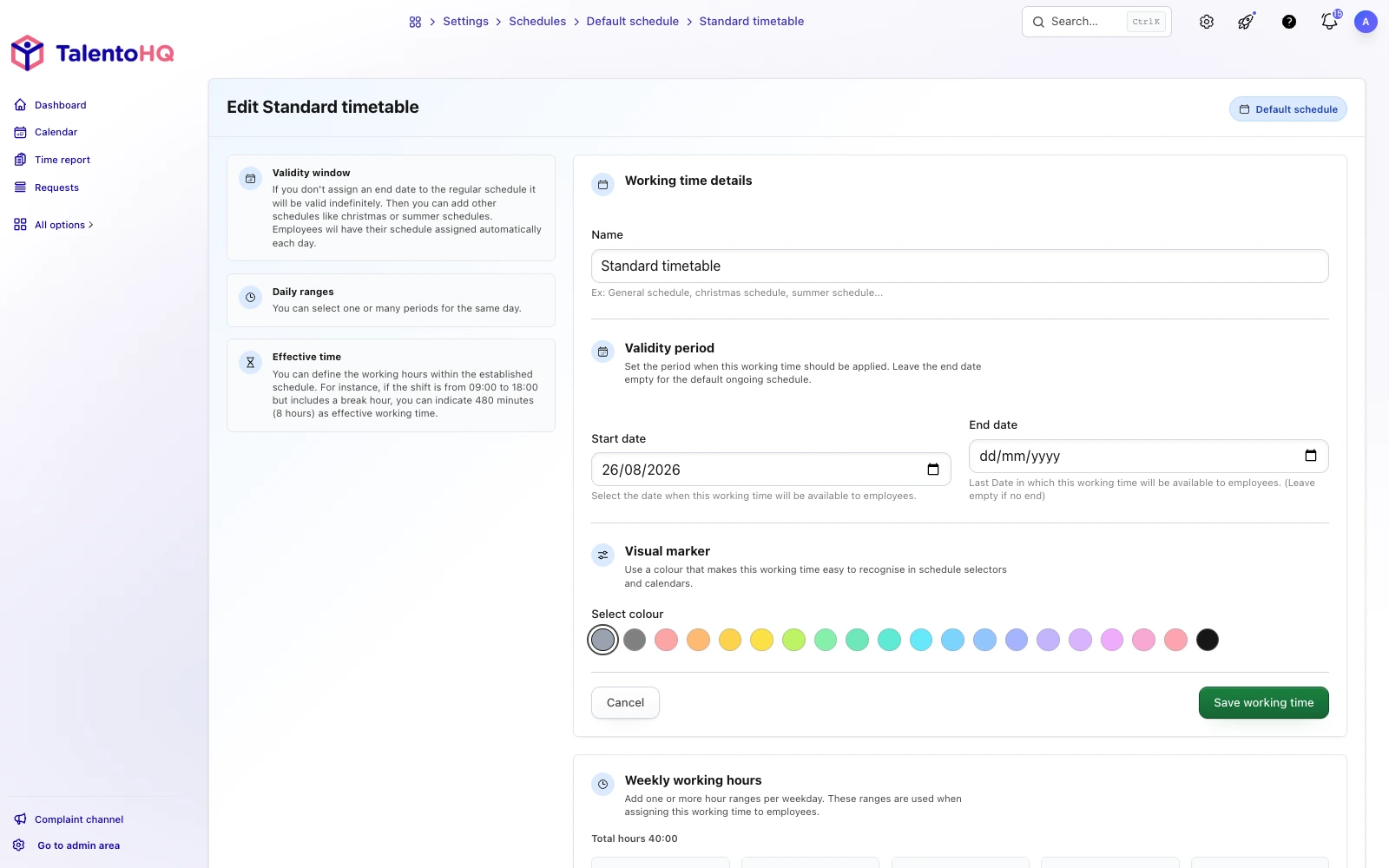The width and height of the screenshot is (1389, 868).
Task: Expand All options chevron in the sidebar
Action: pos(91,225)
